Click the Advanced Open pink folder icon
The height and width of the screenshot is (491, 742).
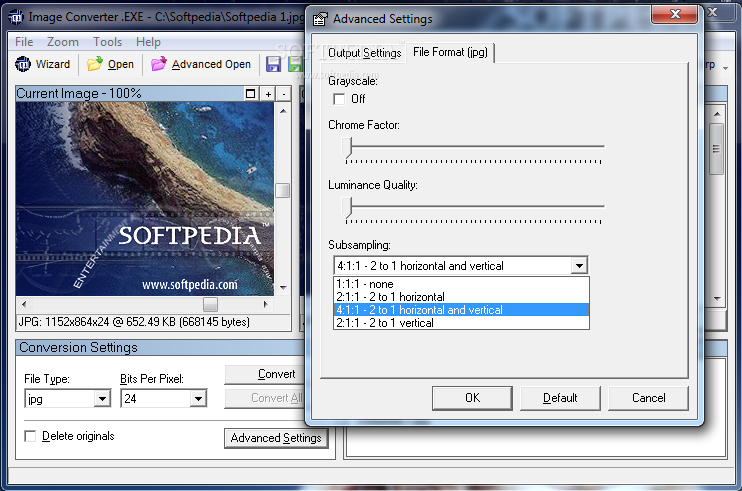click(159, 64)
